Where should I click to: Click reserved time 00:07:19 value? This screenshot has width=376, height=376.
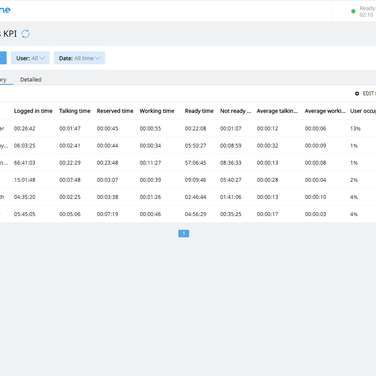click(107, 214)
